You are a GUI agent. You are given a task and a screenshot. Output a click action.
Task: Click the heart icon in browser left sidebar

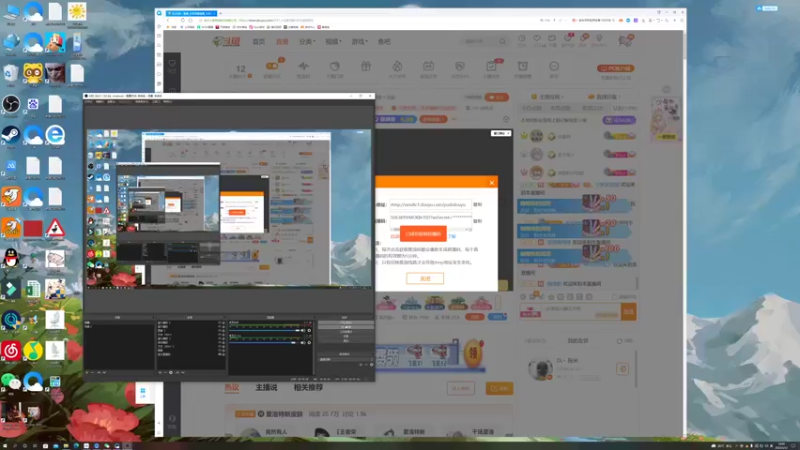tap(172, 64)
